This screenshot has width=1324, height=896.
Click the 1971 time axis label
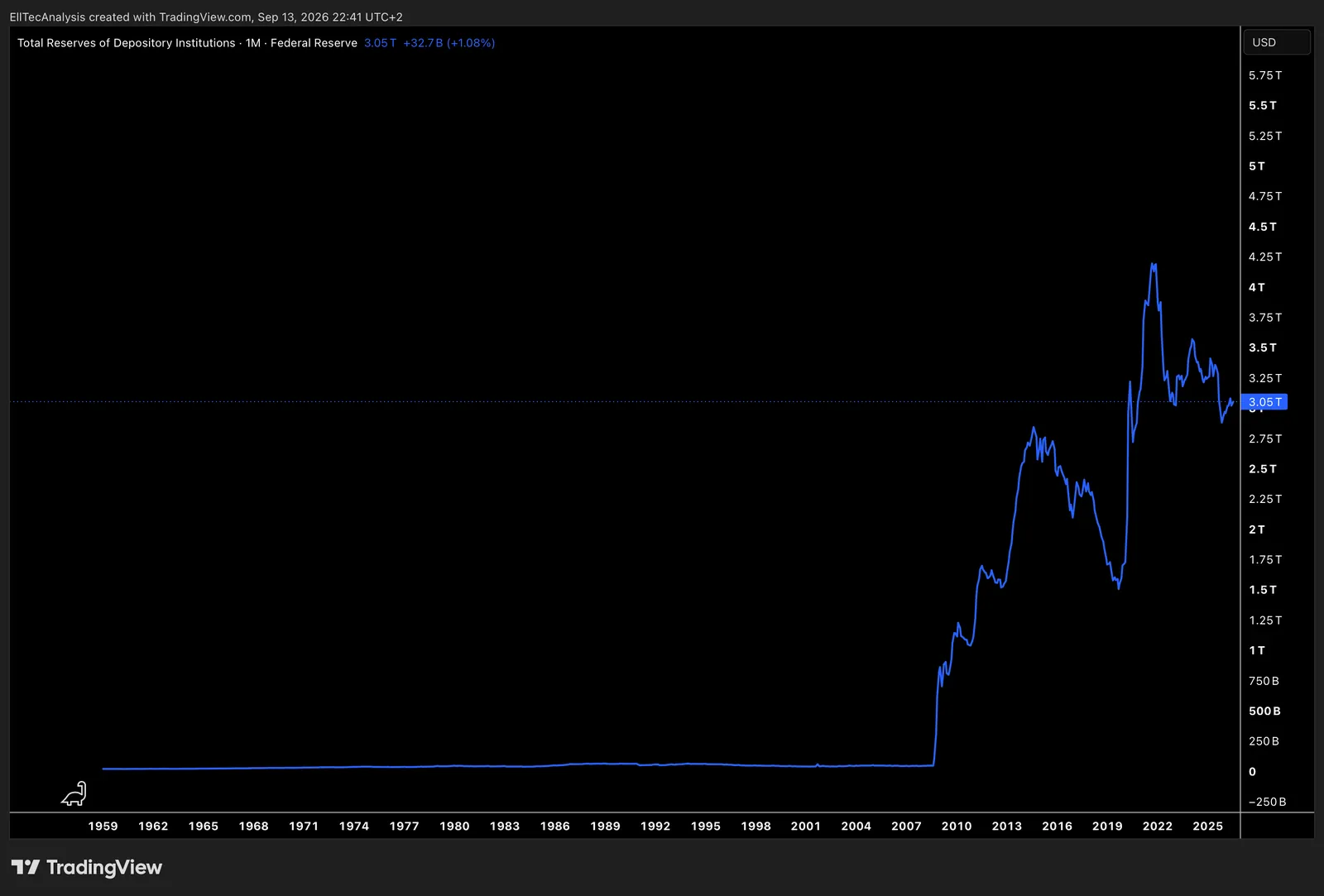(x=304, y=826)
